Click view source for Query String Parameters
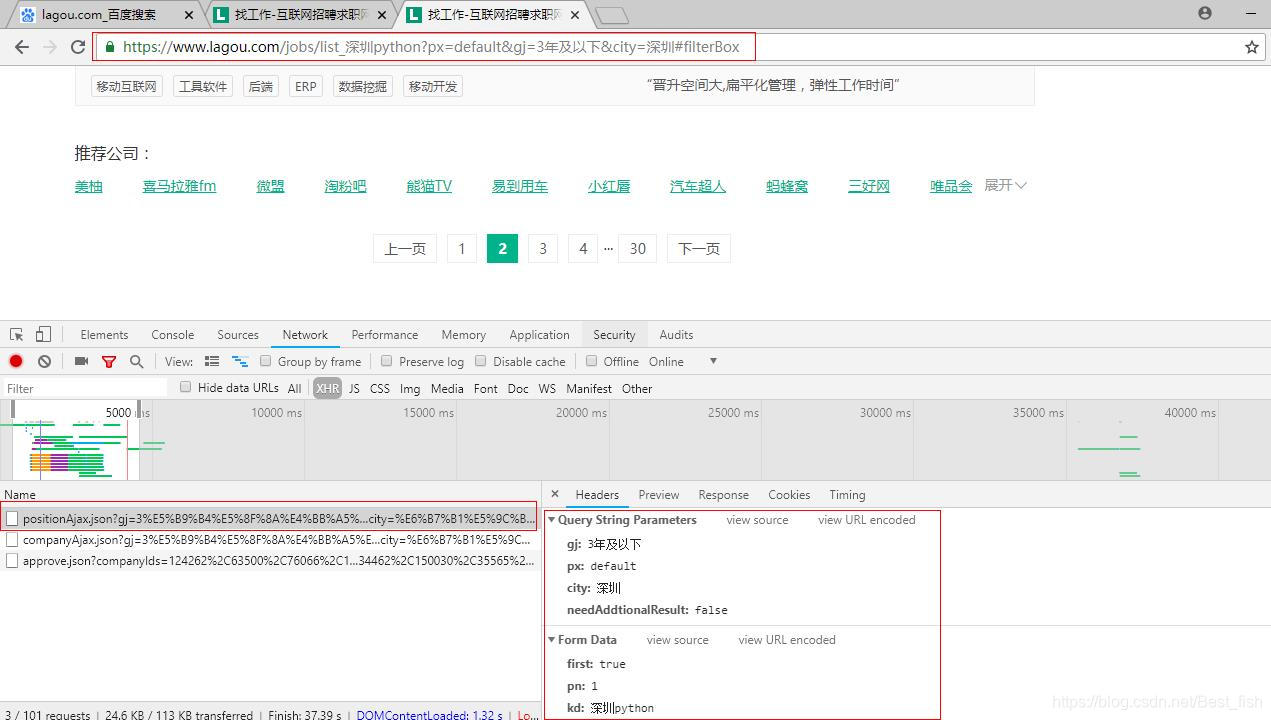The image size is (1271, 720). click(x=757, y=520)
